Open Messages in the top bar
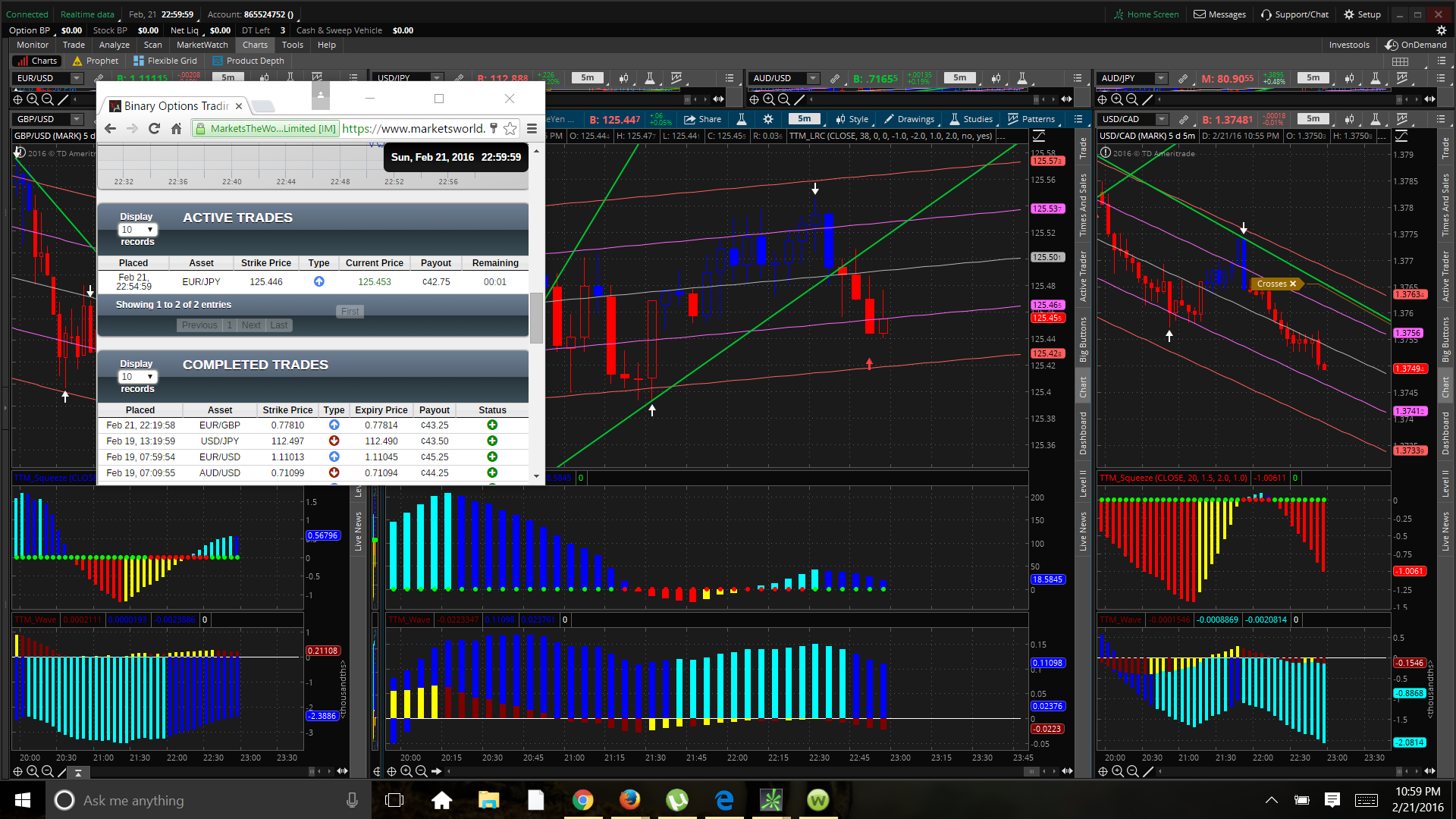 coord(1219,14)
